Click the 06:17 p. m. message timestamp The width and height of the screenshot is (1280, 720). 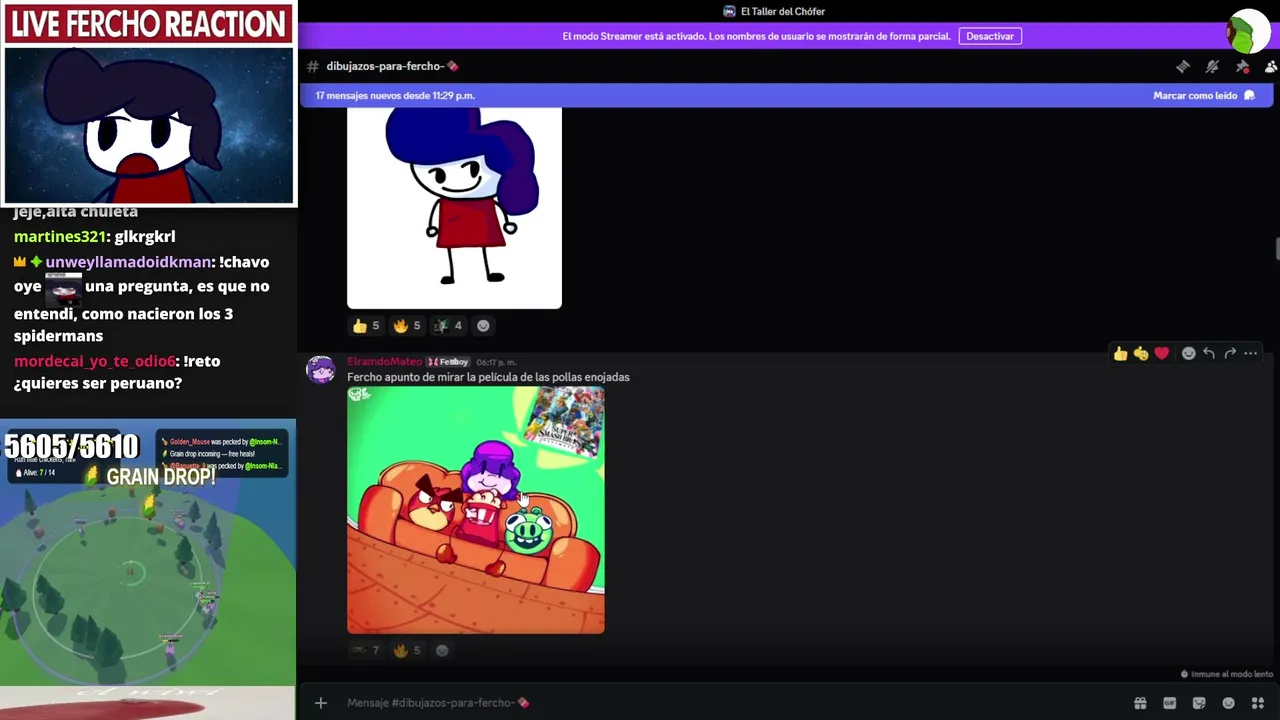pyautogui.click(x=496, y=362)
